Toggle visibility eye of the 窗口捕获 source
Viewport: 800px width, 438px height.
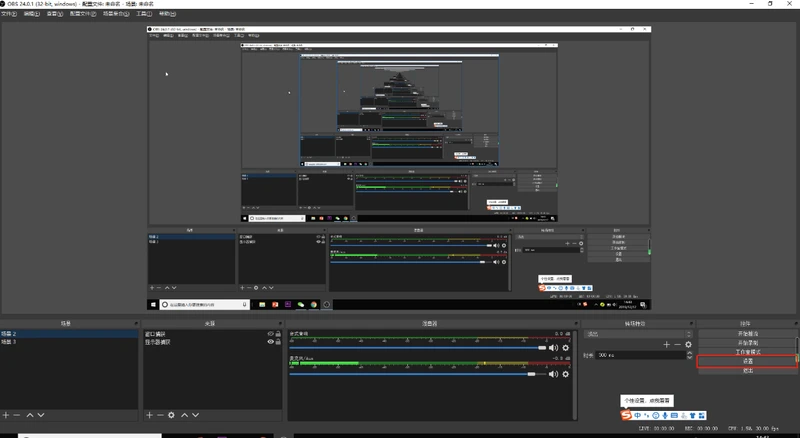(x=270, y=334)
